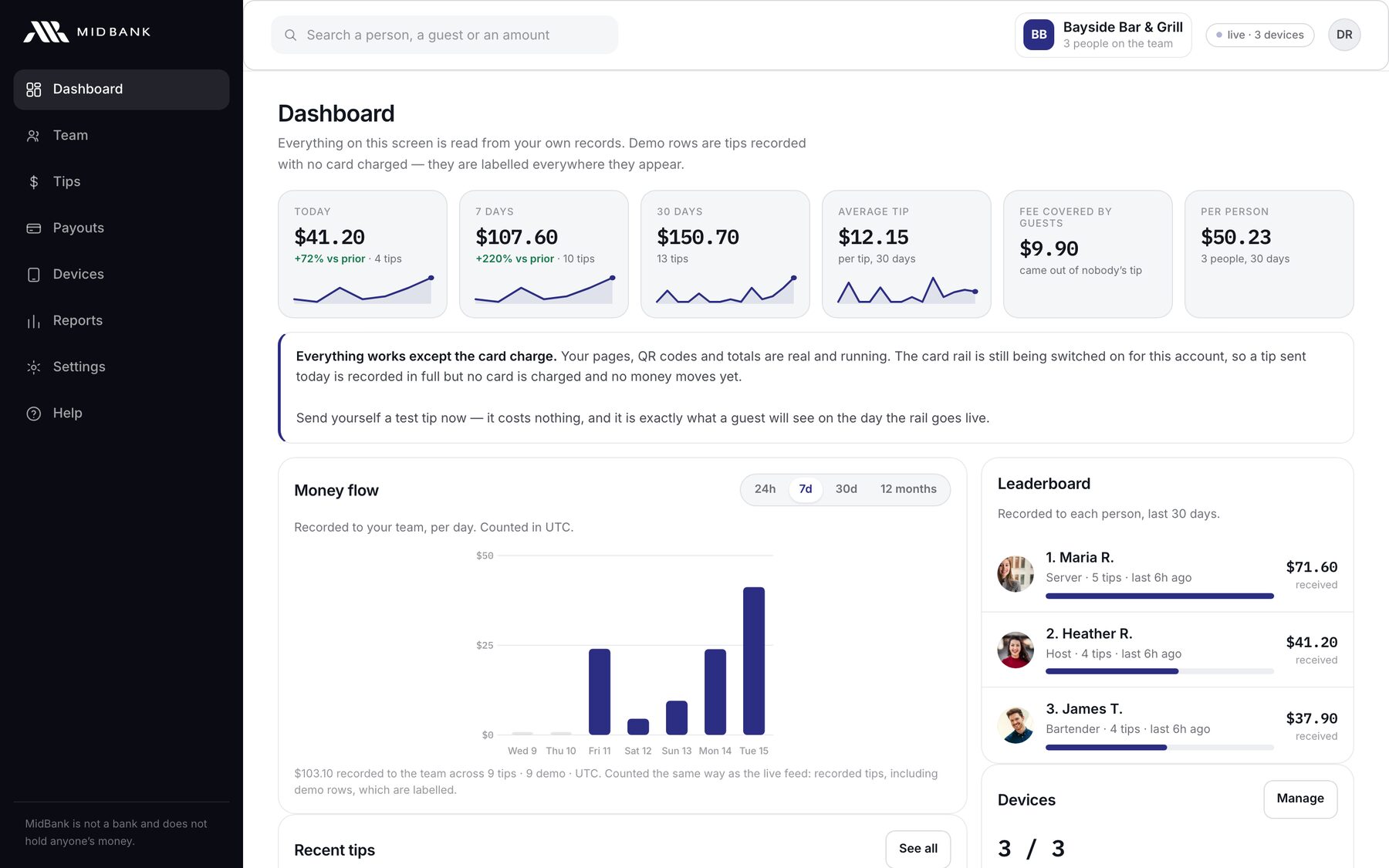Viewport: 1389px width, 868px height.
Task: Select the 24h money flow range
Action: 765,489
